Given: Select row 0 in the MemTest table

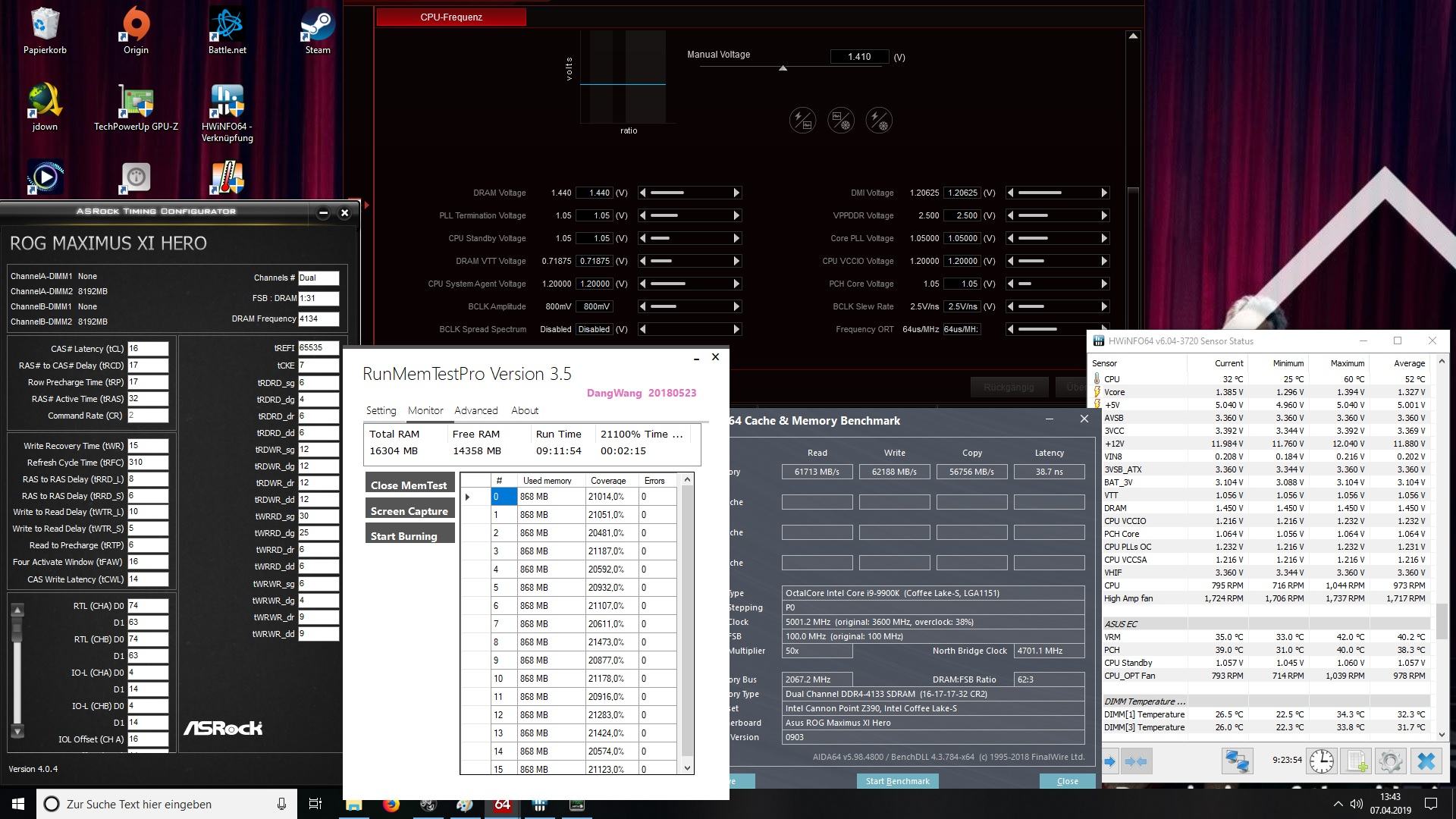Looking at the screenshot, I should click(x=569, y=497).
